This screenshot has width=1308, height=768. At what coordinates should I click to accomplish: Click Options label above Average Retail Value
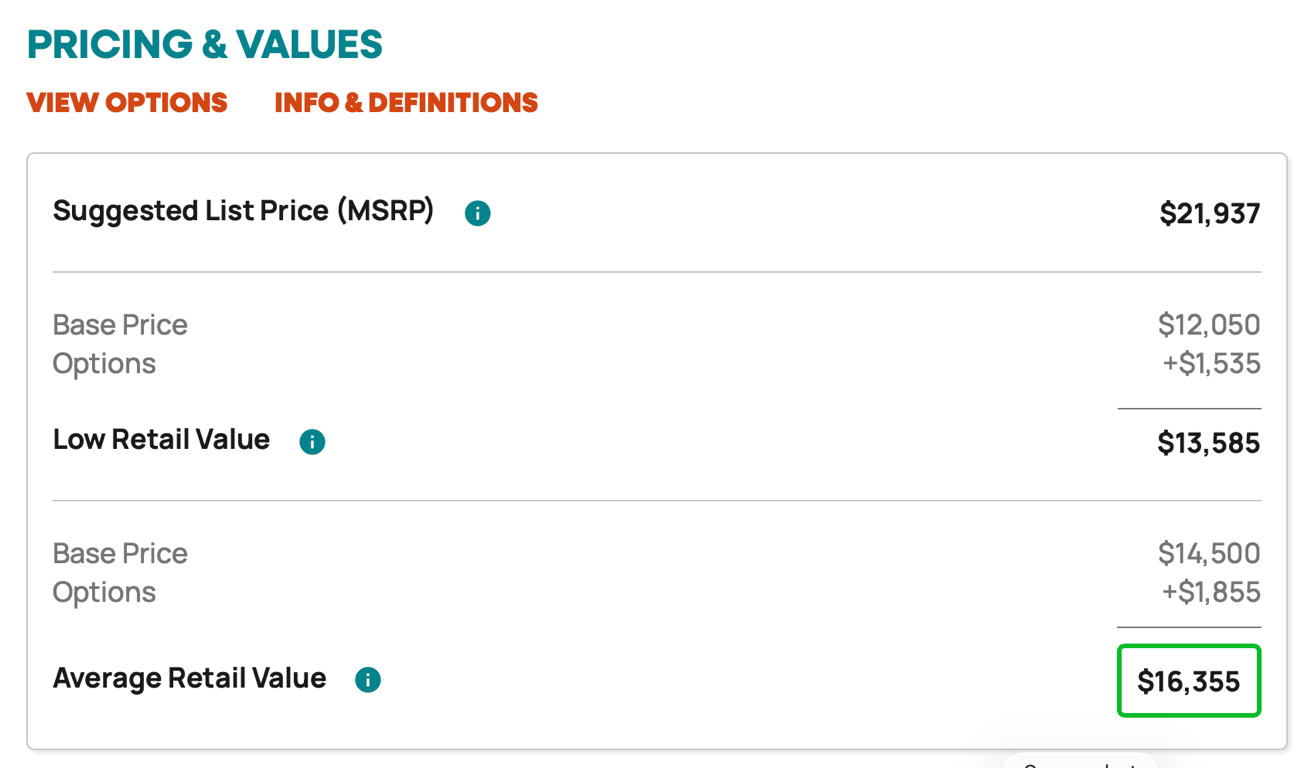tap(104, 593)
